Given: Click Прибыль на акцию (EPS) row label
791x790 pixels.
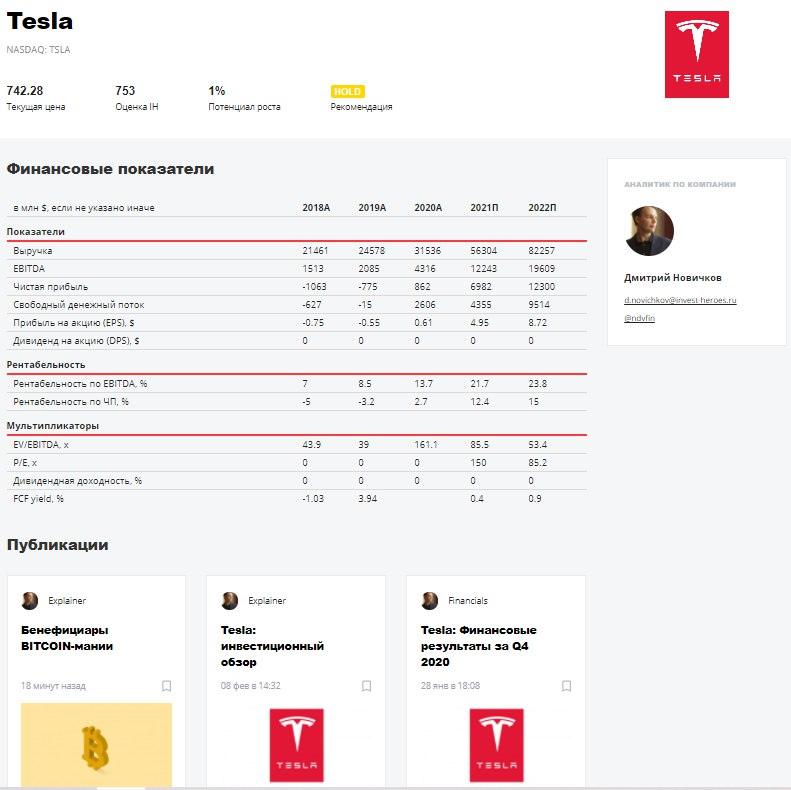Looking at the screenshot, I should (x=74, y=323).
